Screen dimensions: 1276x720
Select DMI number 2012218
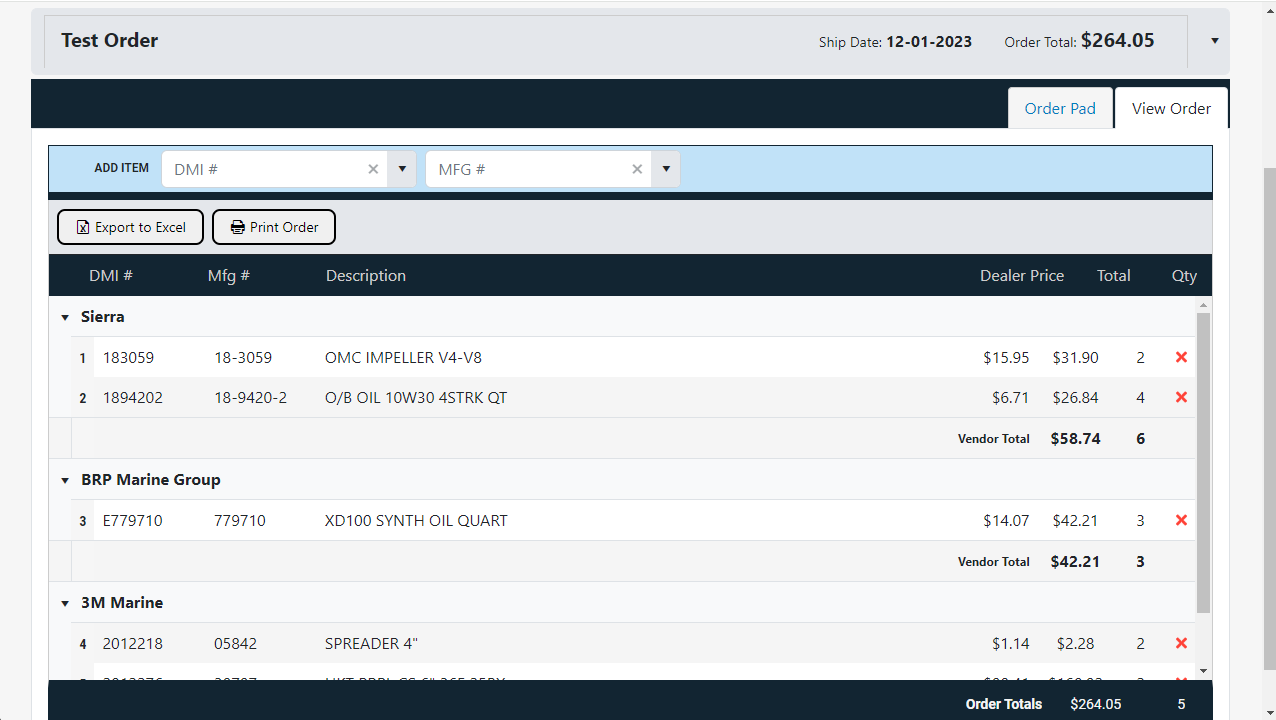coord(133,643)
